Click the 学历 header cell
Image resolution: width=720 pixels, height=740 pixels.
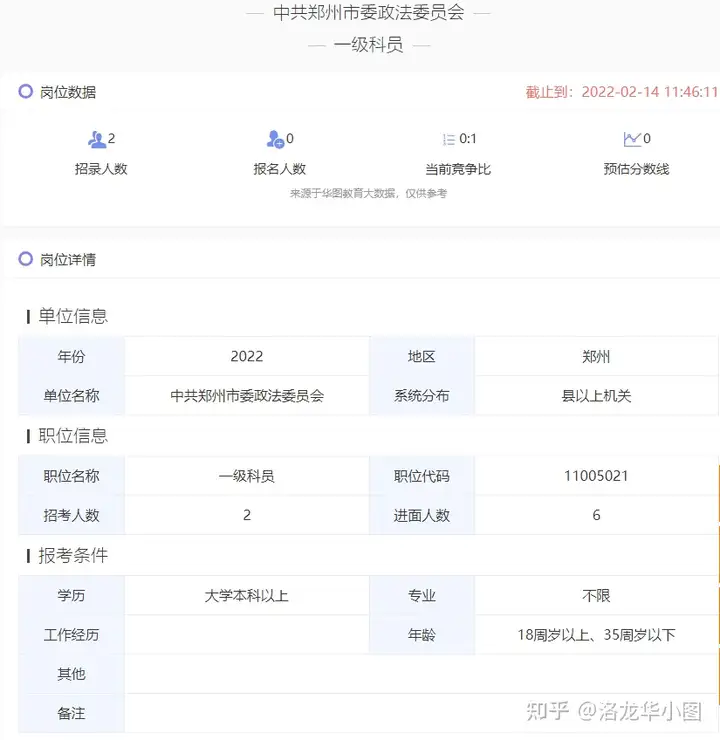(x=71, y=596)
